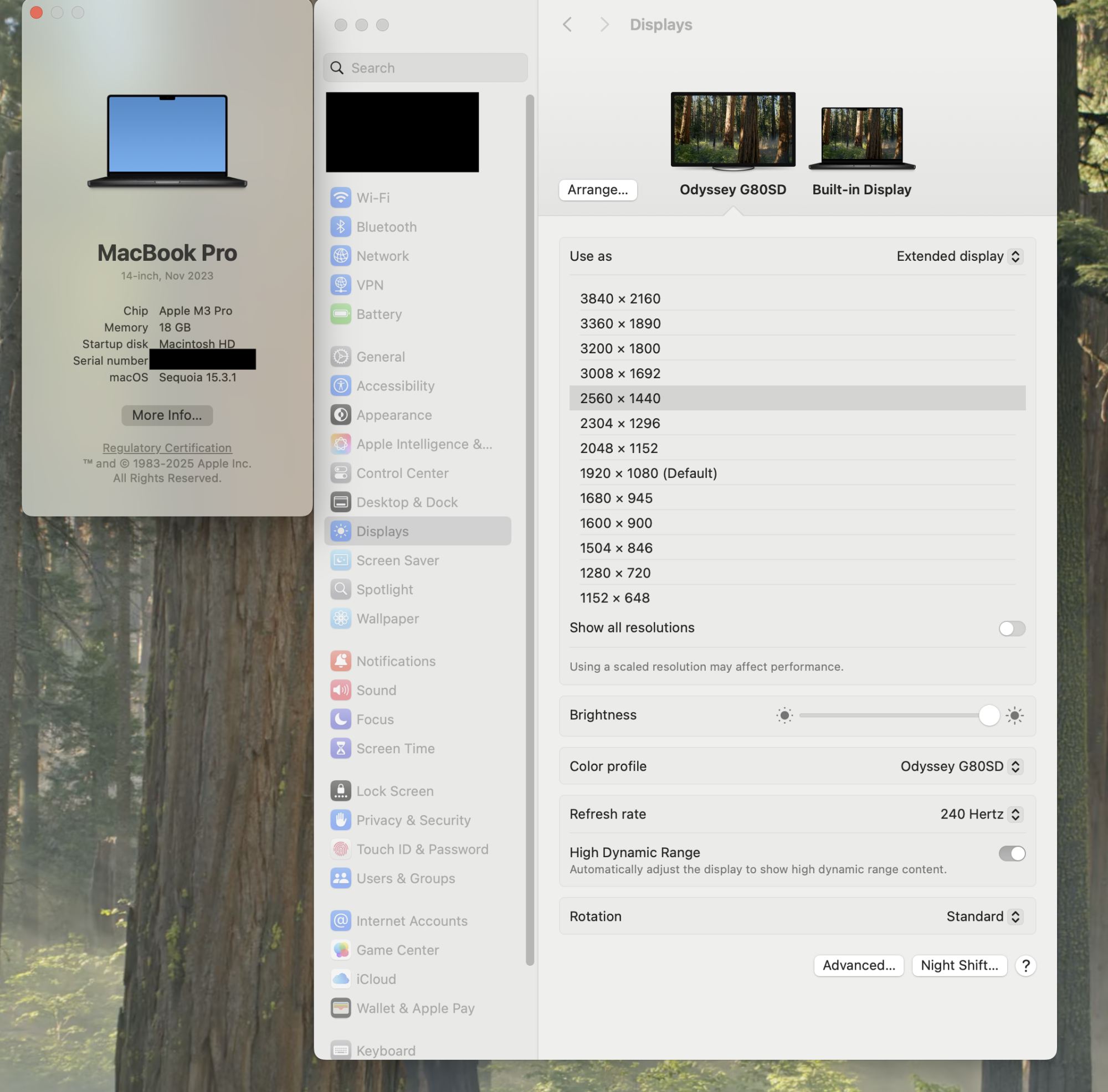Click the Touch ID fingerprint icon
The height and width of the screenshot is (1092, 1108).
(341, 849)
